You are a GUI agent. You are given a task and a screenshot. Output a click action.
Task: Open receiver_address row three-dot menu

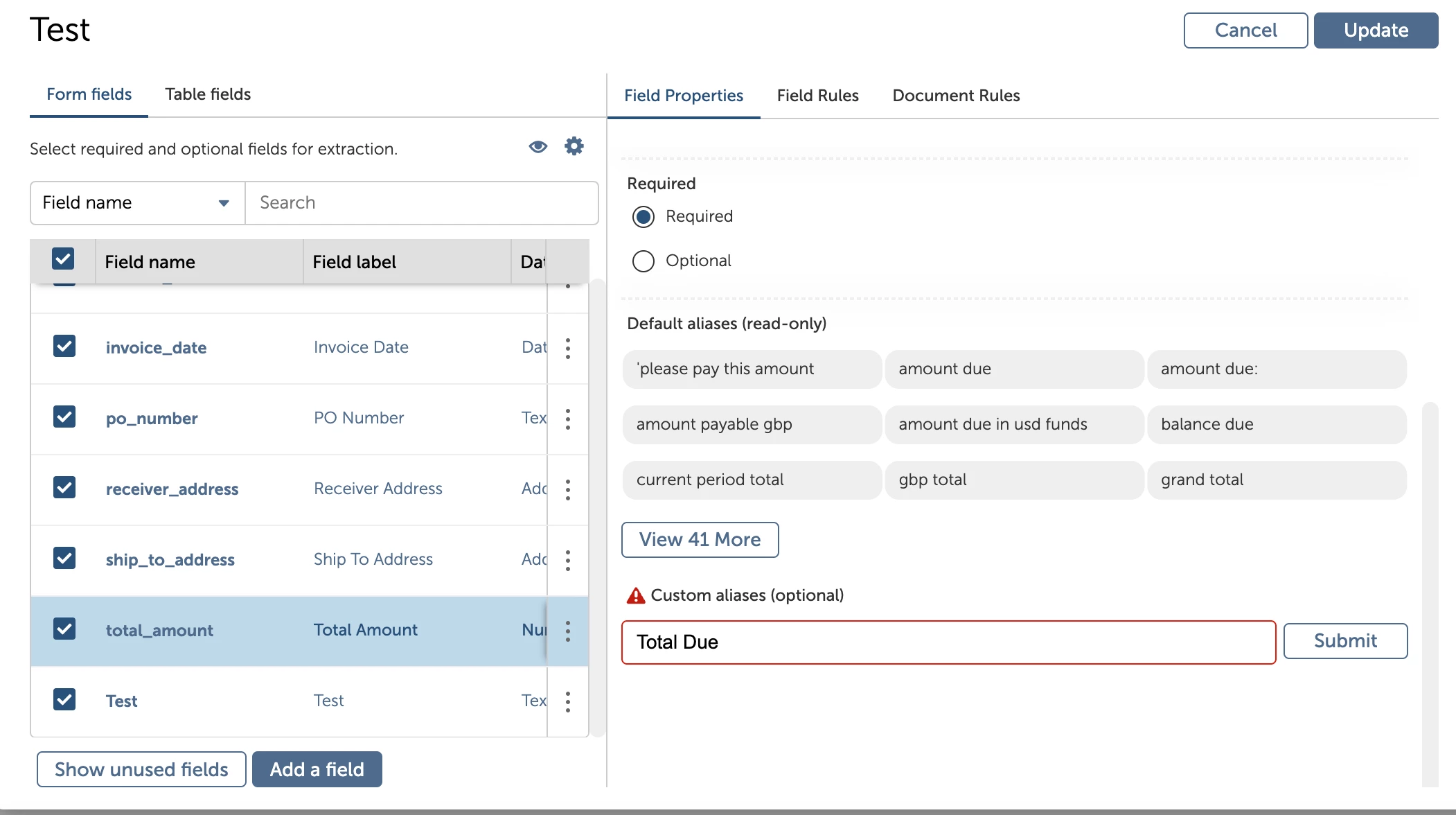pos(568,489)
